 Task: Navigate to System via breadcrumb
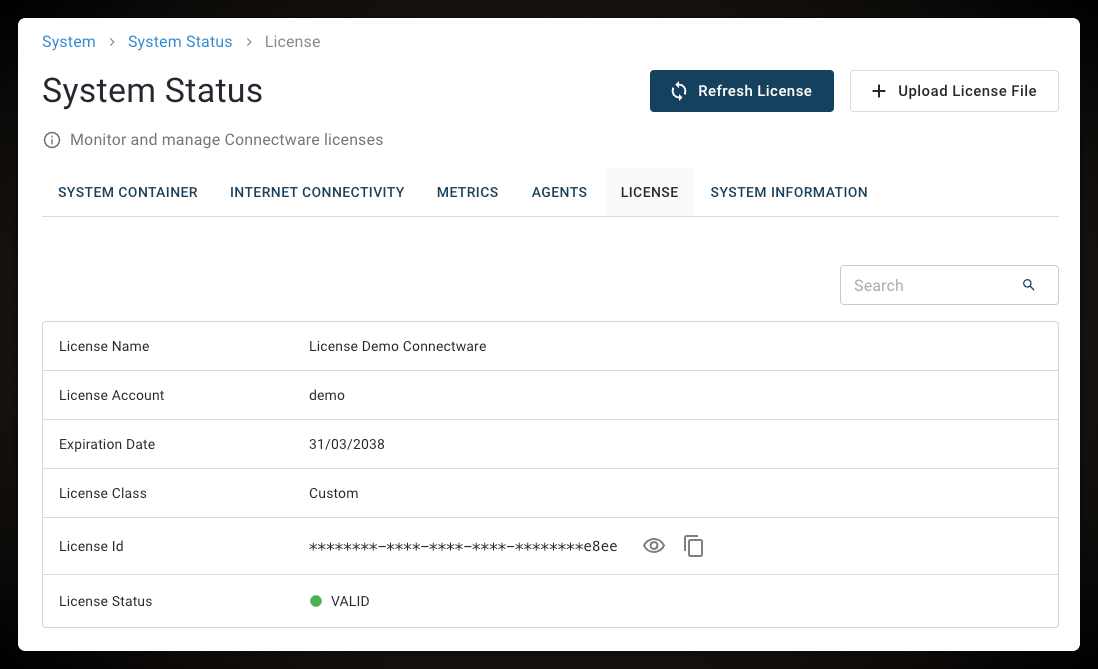69,42
